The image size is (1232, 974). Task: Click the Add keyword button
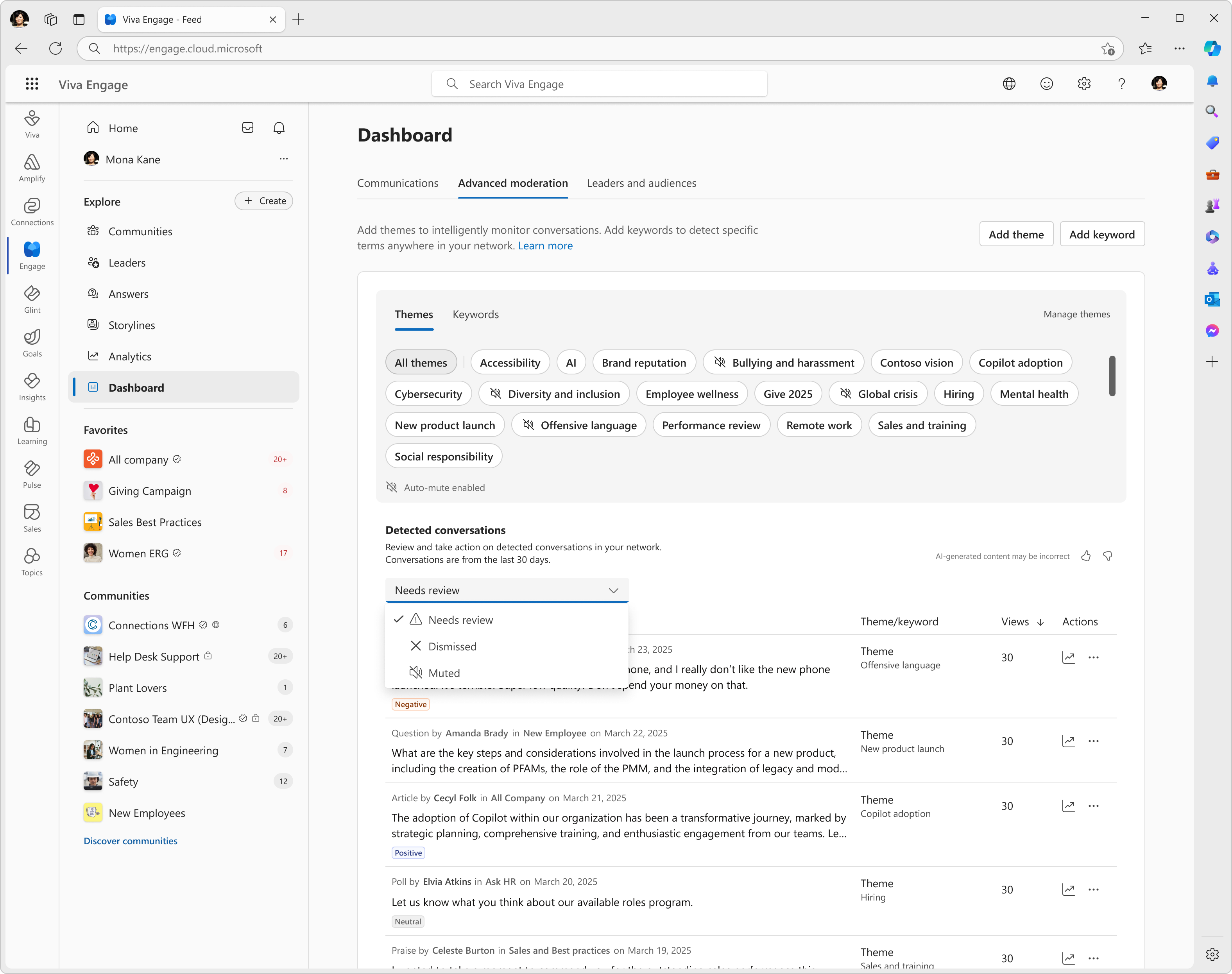point(1102,235)
